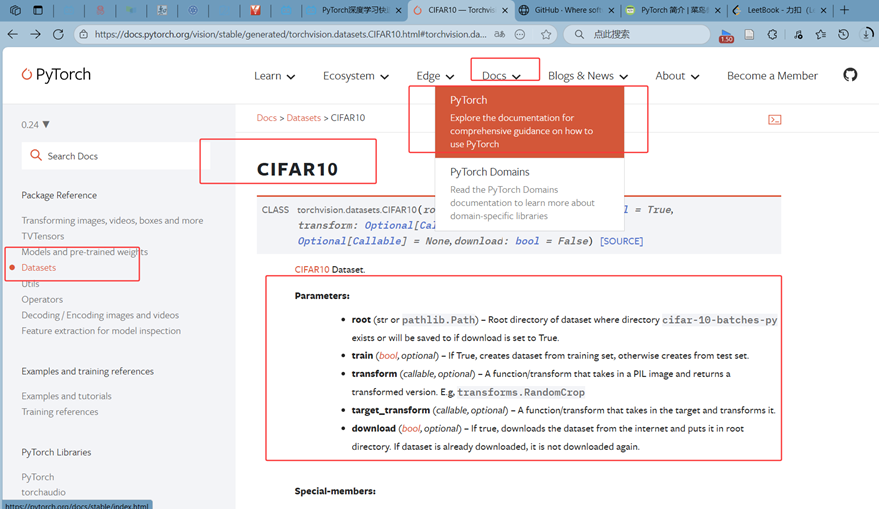Open the workspaces icon in tab bar
The height and width of the screenshot is (509, 879).
point(16,10)
